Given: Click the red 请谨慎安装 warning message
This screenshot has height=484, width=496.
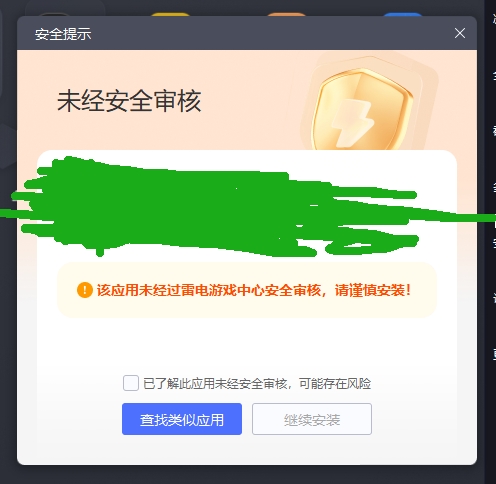Looking at the screenshot, I should tap(253, 290).
